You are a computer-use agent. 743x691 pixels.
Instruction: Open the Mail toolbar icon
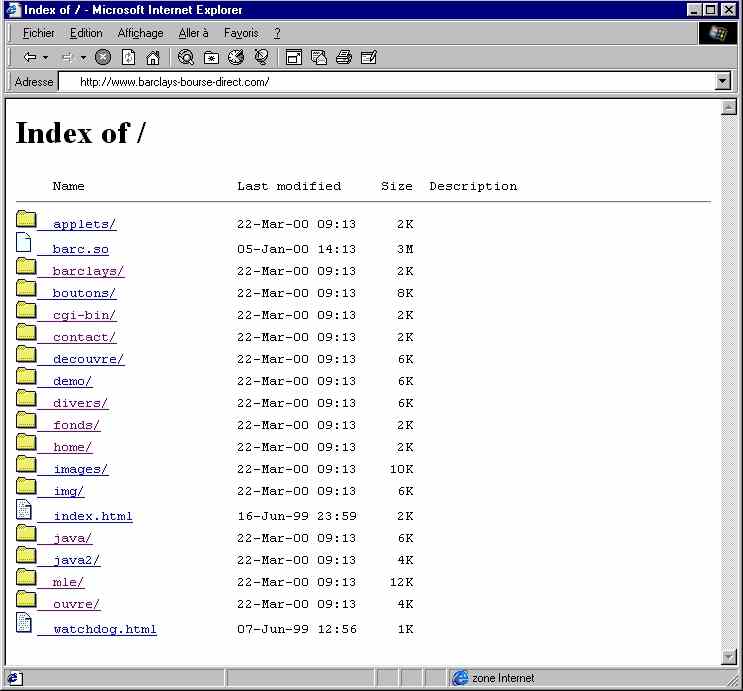(x=319, y=57)
